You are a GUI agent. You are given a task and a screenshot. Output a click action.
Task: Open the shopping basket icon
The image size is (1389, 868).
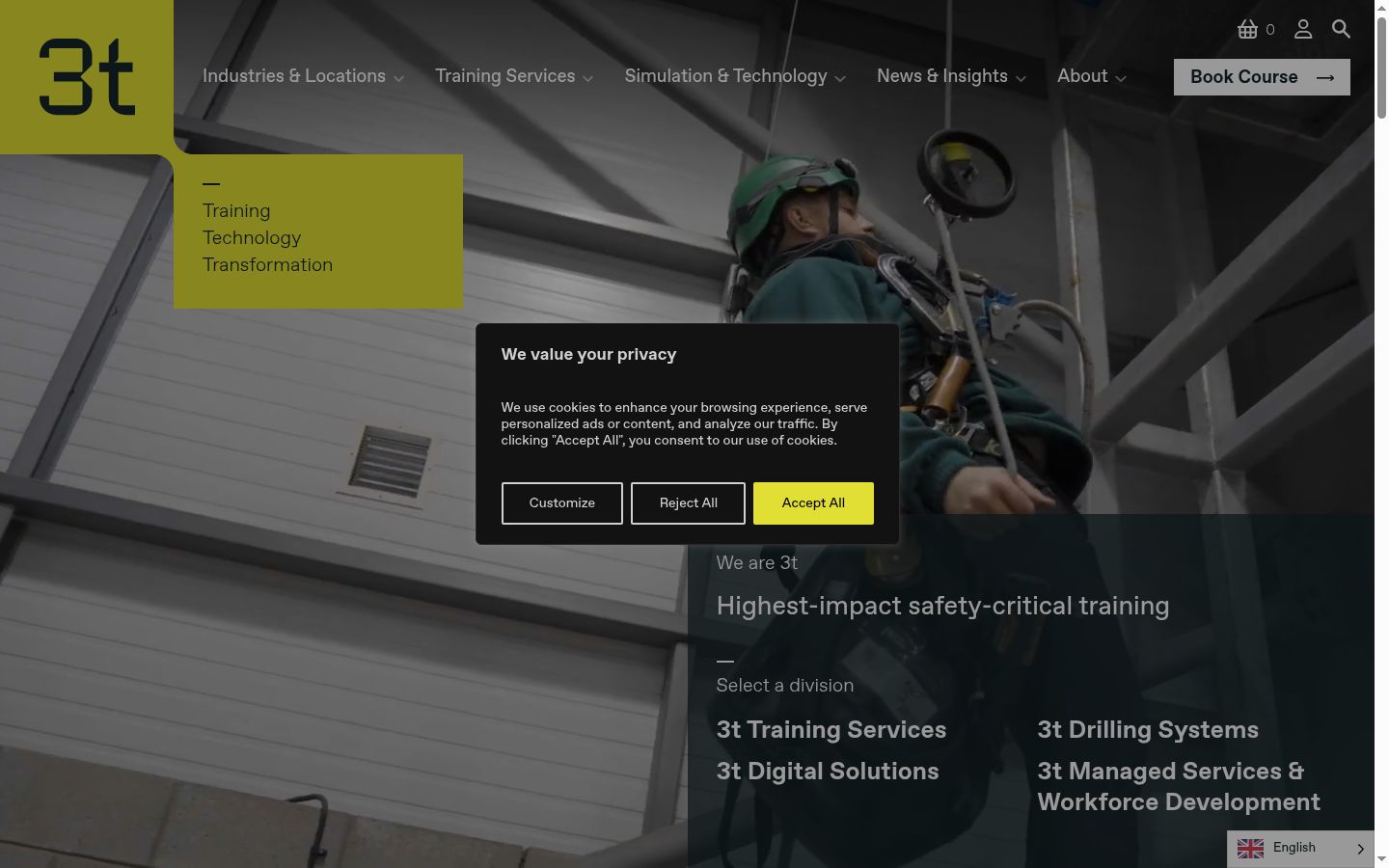point(1247,29)
